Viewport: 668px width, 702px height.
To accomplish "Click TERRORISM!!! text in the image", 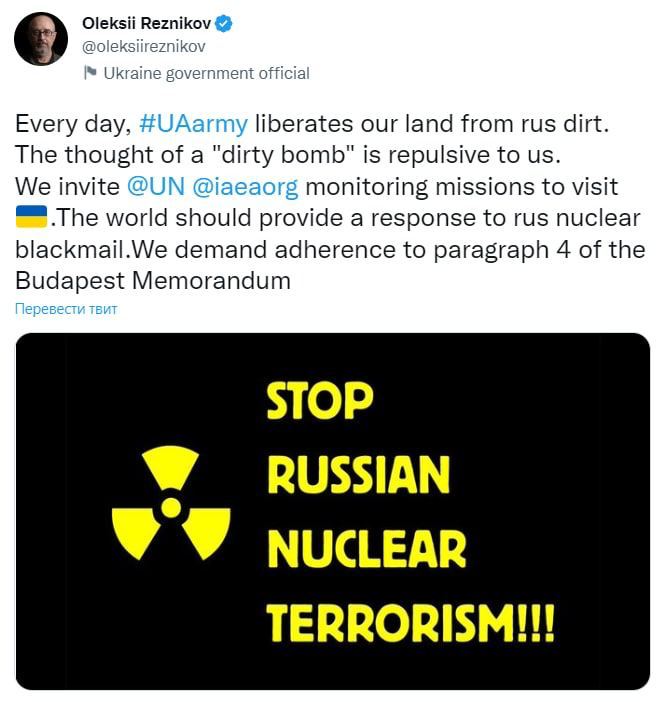I will coord(410,622).
